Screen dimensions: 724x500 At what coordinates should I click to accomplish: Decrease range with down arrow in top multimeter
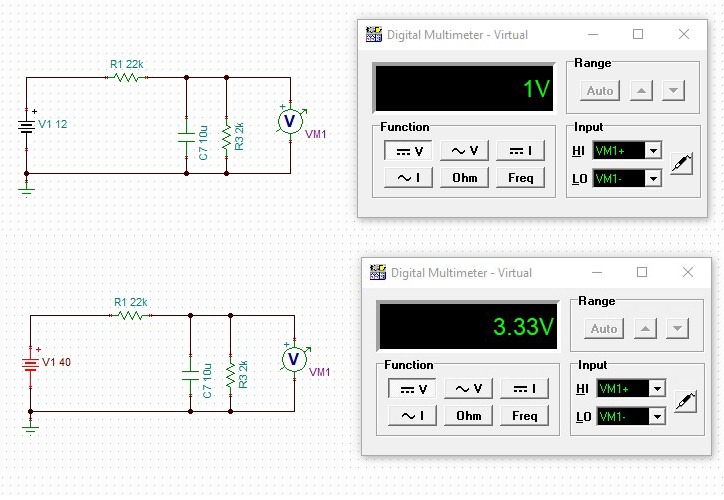[673, 90]
